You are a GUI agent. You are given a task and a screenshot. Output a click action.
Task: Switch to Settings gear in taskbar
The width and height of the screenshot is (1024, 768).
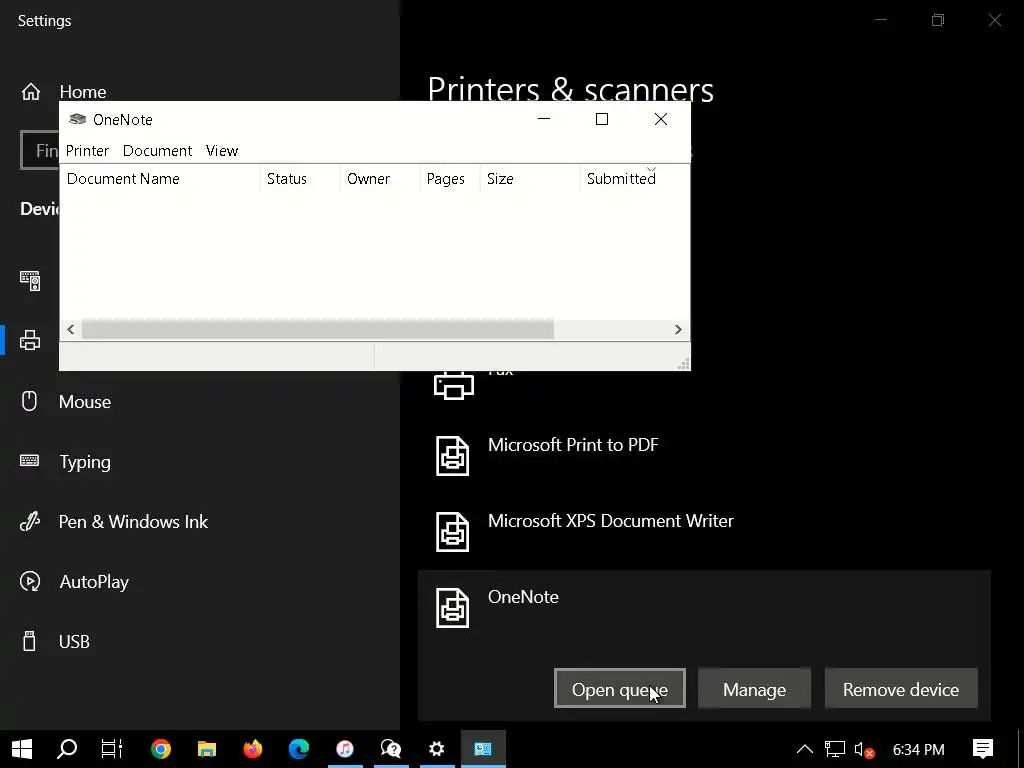click(x=437, y=749)
